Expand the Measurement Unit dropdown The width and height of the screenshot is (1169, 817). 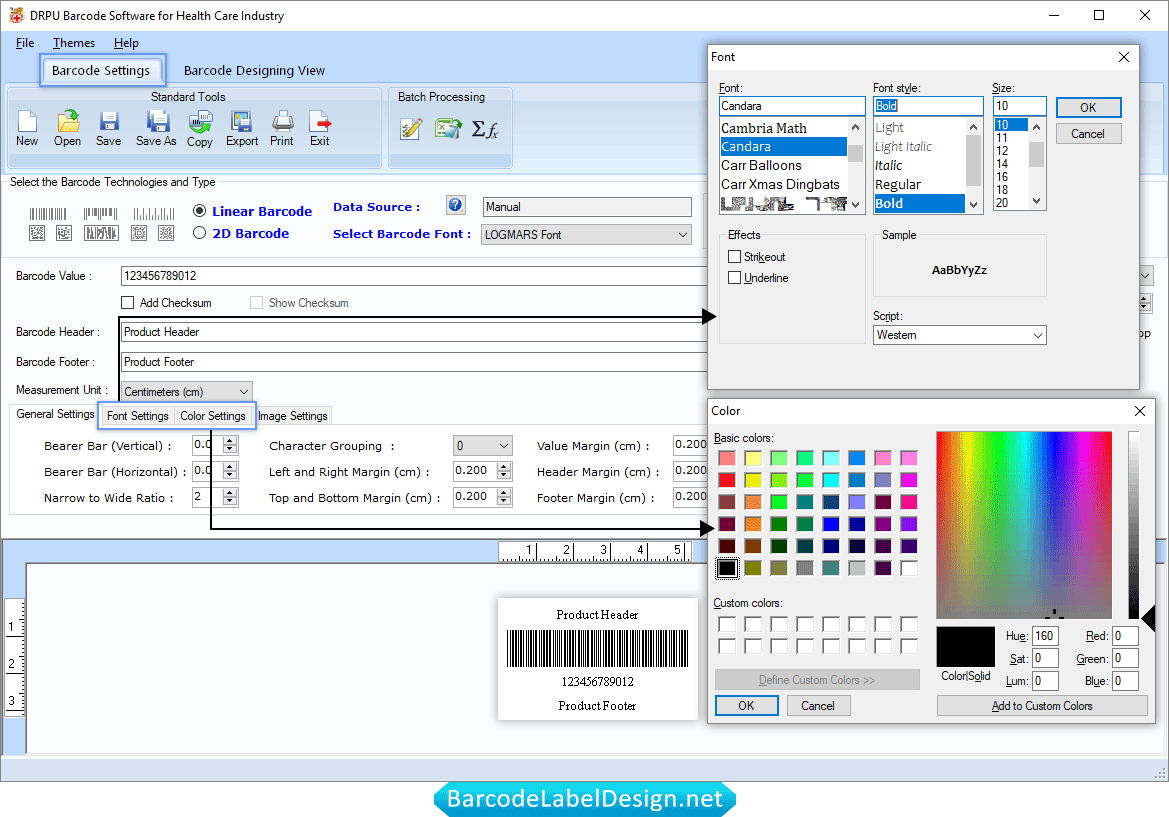186,391
